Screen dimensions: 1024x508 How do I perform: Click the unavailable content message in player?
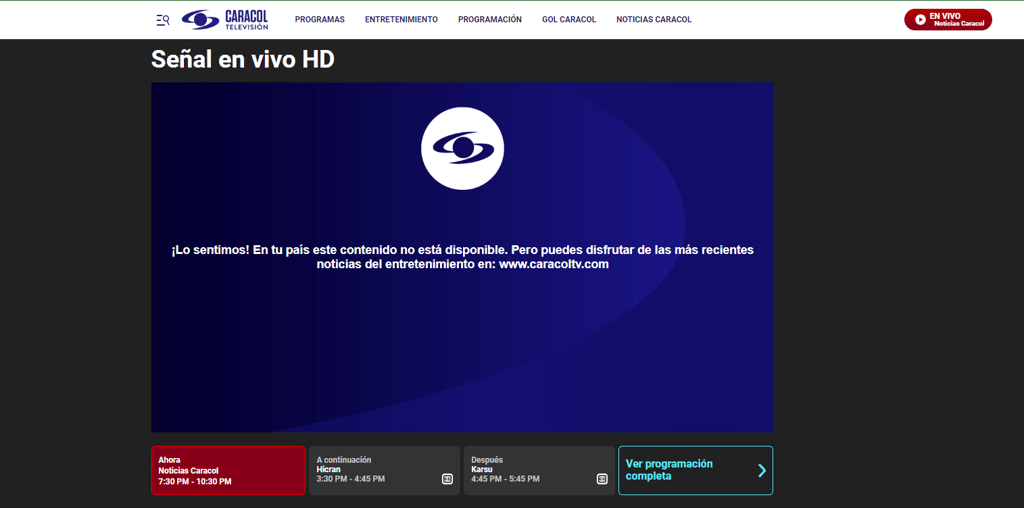(x=462, y=257)
